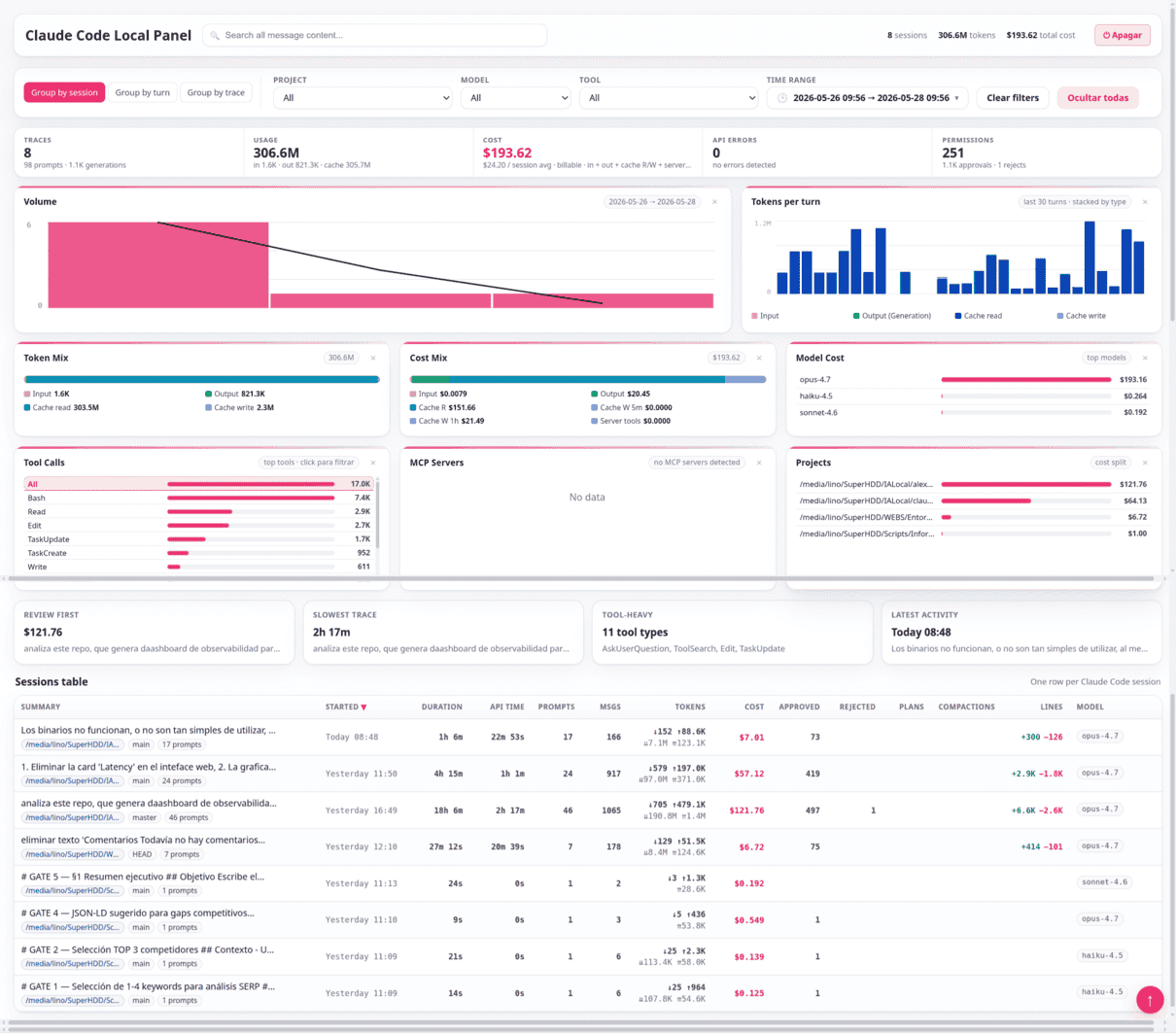Click the scroll-to-top arrow button
This screenshot has height=1034, width=1176.
point(1150,999)
